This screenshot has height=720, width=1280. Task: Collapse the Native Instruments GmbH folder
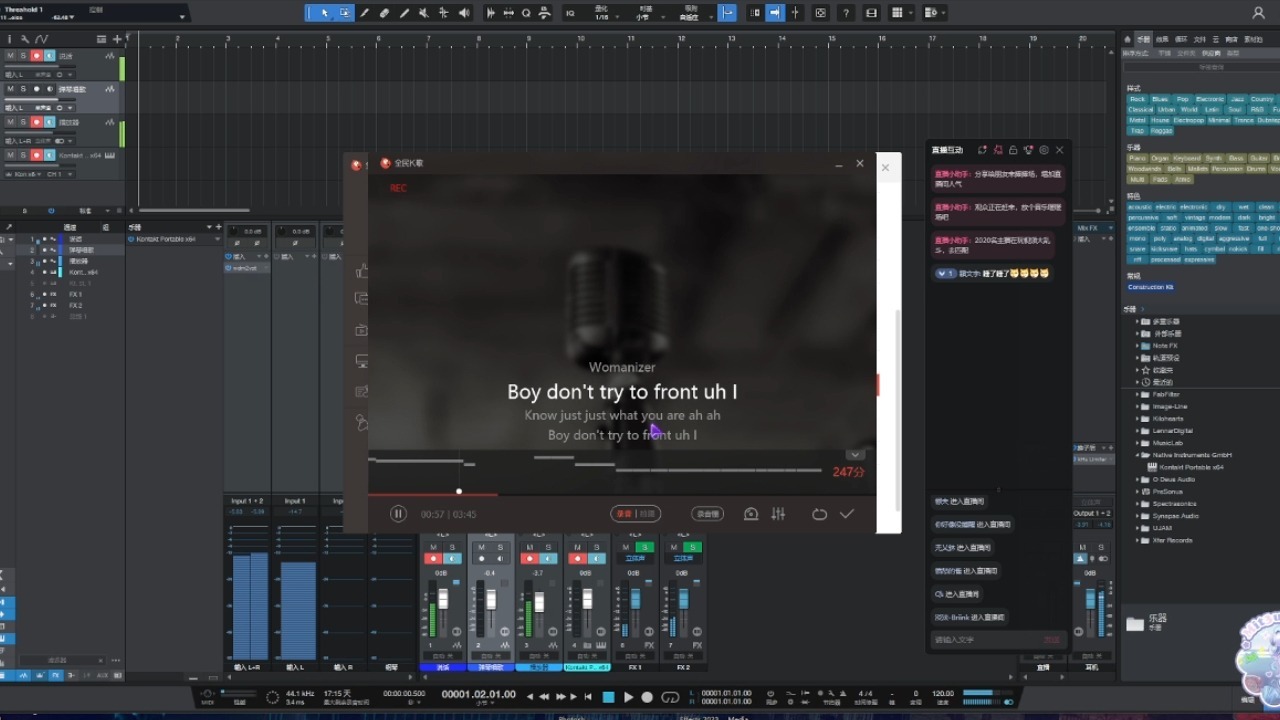click(x=1138, y=455)
